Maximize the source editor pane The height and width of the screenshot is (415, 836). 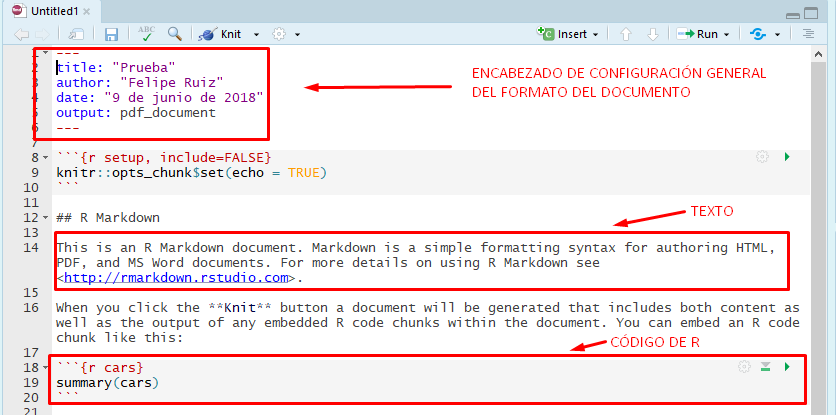(810, 13)
